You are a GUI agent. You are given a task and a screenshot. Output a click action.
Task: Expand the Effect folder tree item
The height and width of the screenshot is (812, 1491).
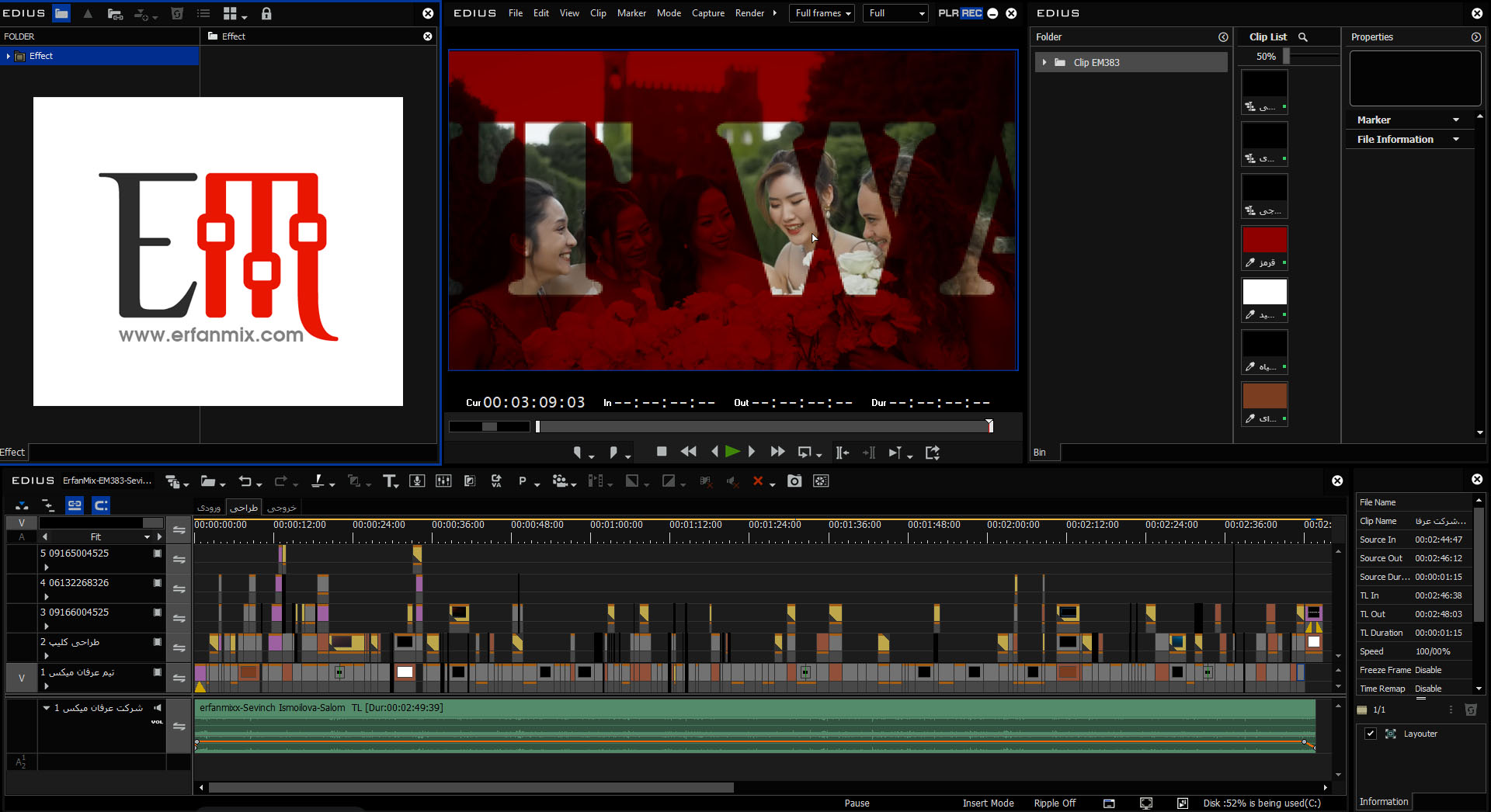[8, 56]
